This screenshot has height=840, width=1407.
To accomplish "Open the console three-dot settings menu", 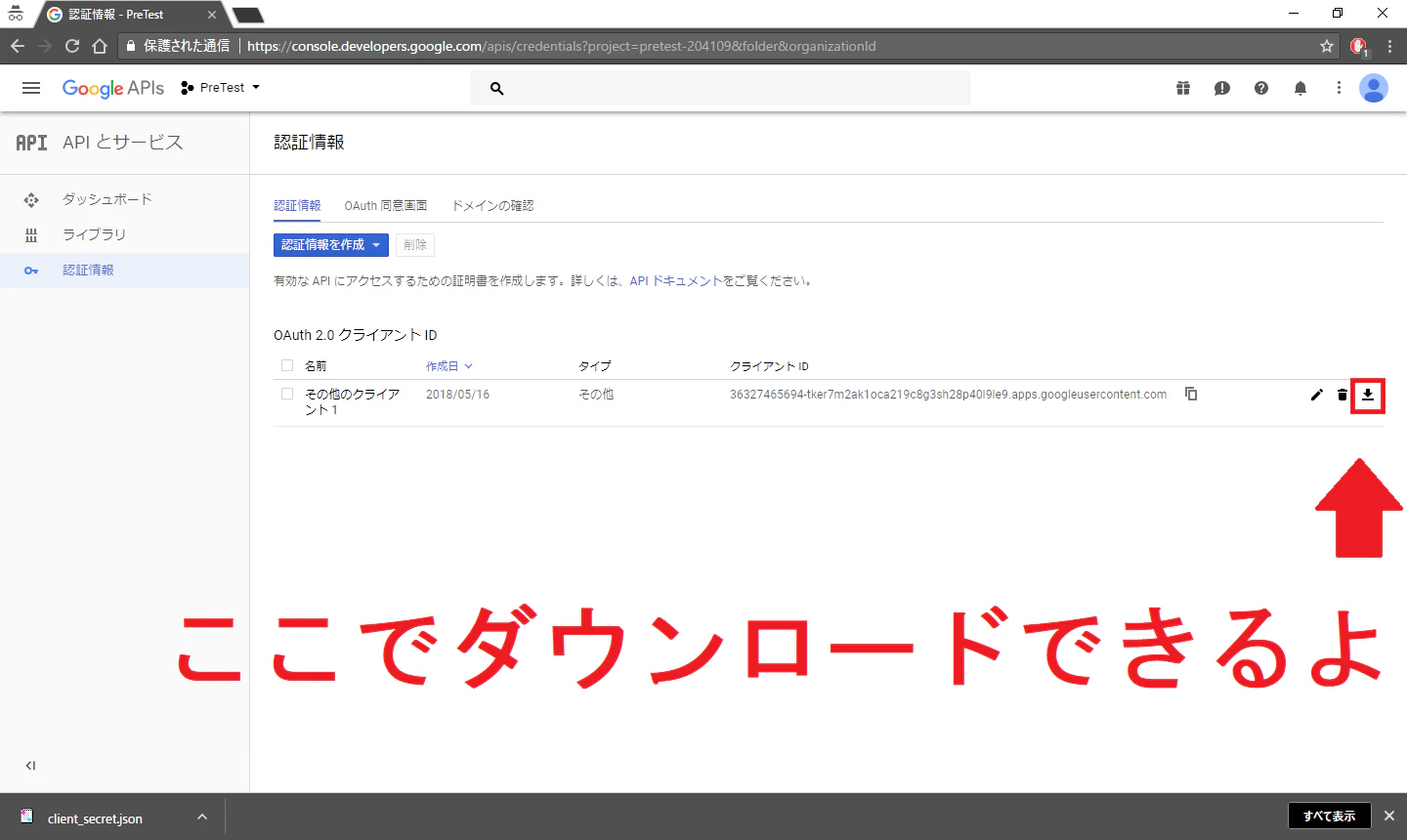I will point(1339,88).
